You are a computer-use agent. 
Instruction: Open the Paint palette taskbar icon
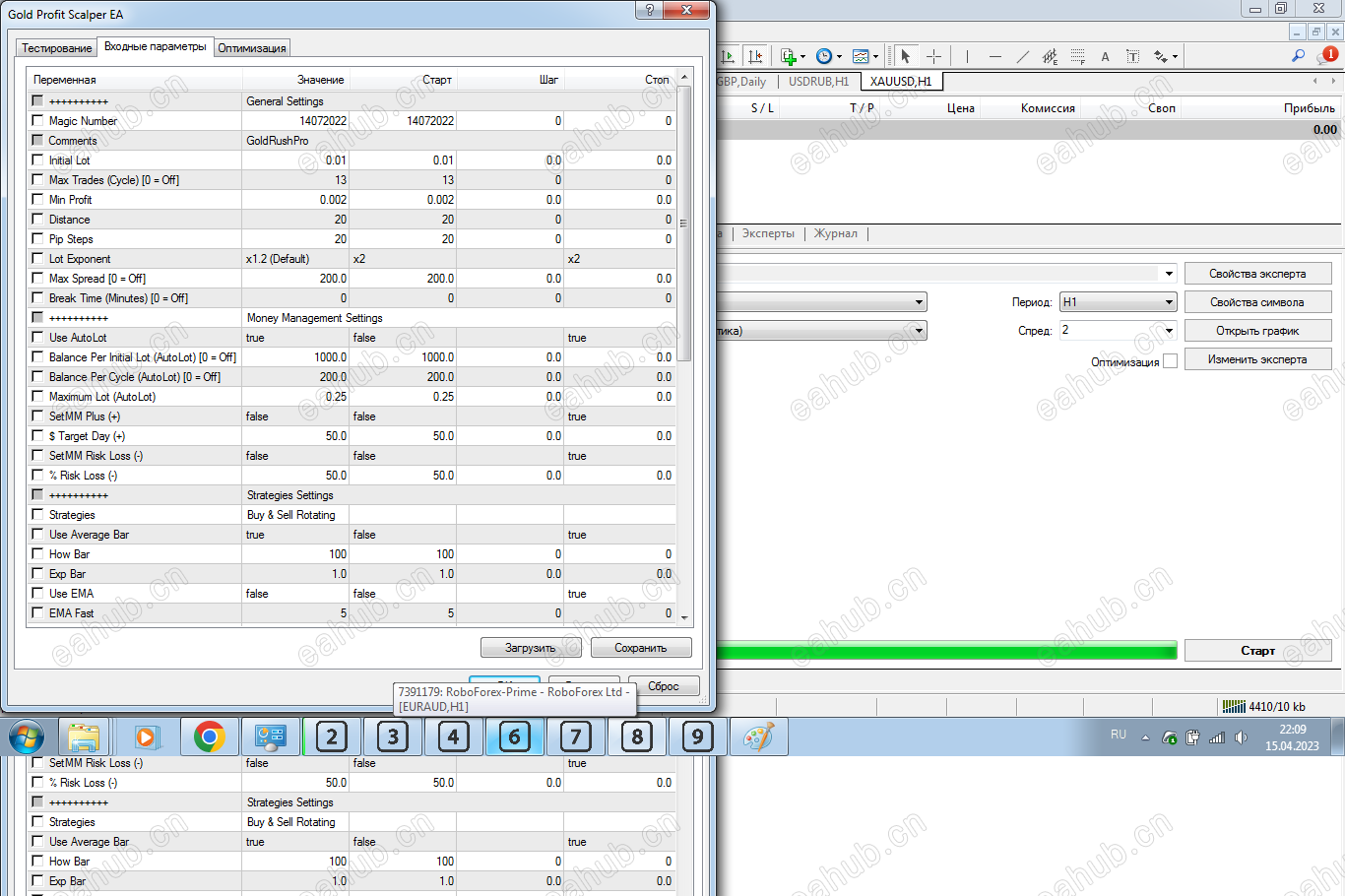tap(759, 736)
